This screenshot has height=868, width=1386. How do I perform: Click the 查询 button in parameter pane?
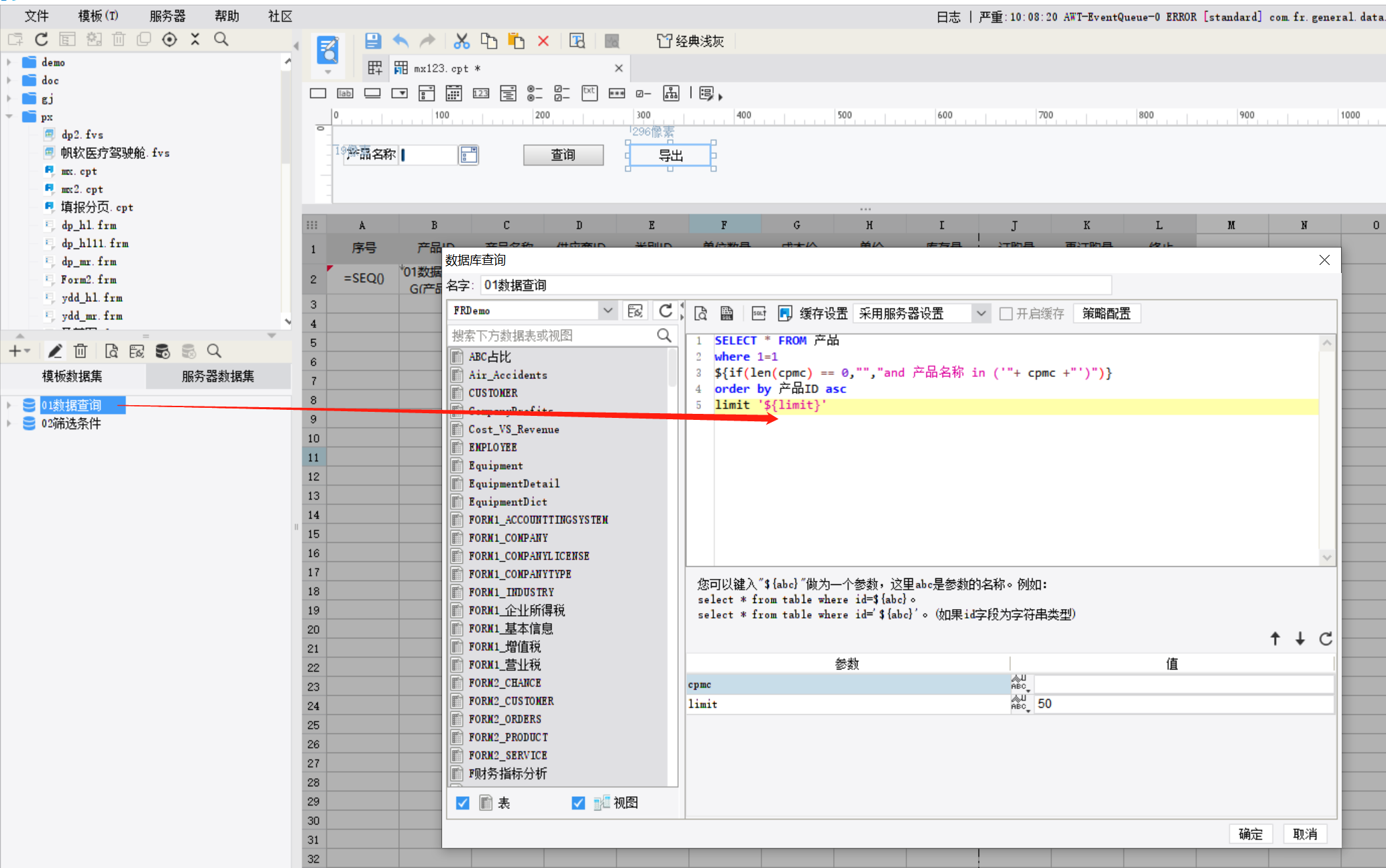pos(563,155)
